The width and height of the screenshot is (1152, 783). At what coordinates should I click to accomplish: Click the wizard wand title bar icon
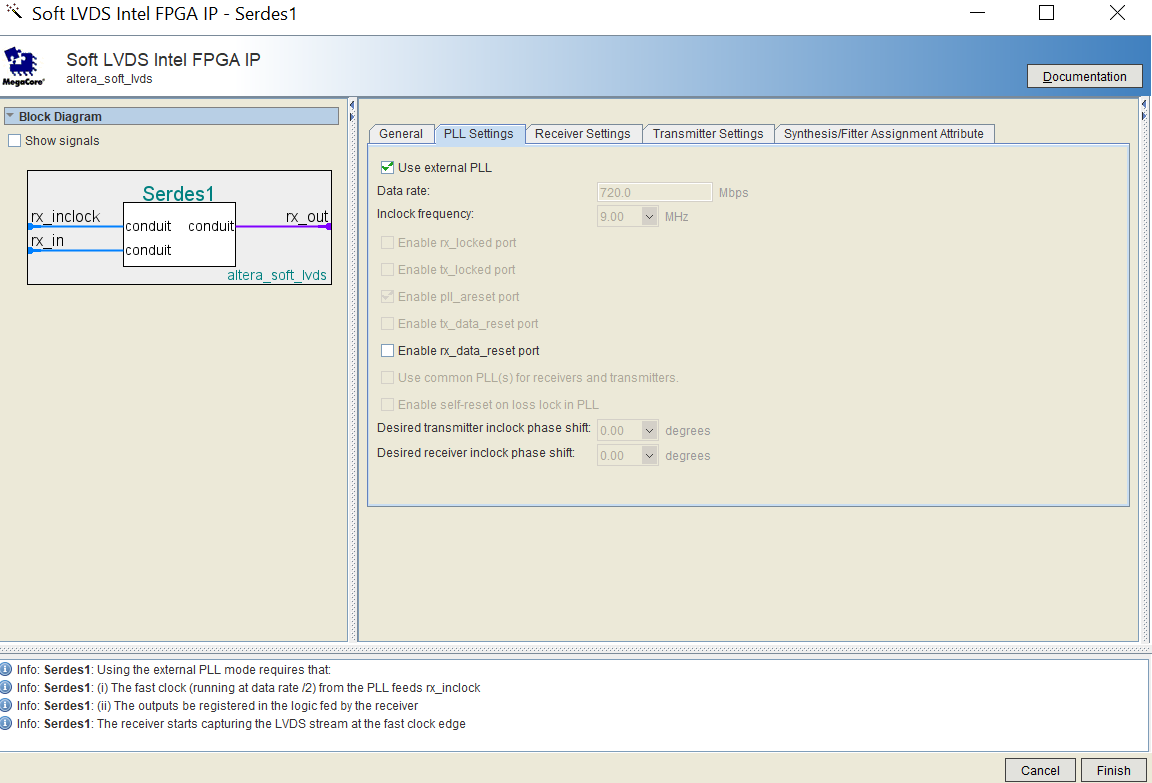point(14,11)
